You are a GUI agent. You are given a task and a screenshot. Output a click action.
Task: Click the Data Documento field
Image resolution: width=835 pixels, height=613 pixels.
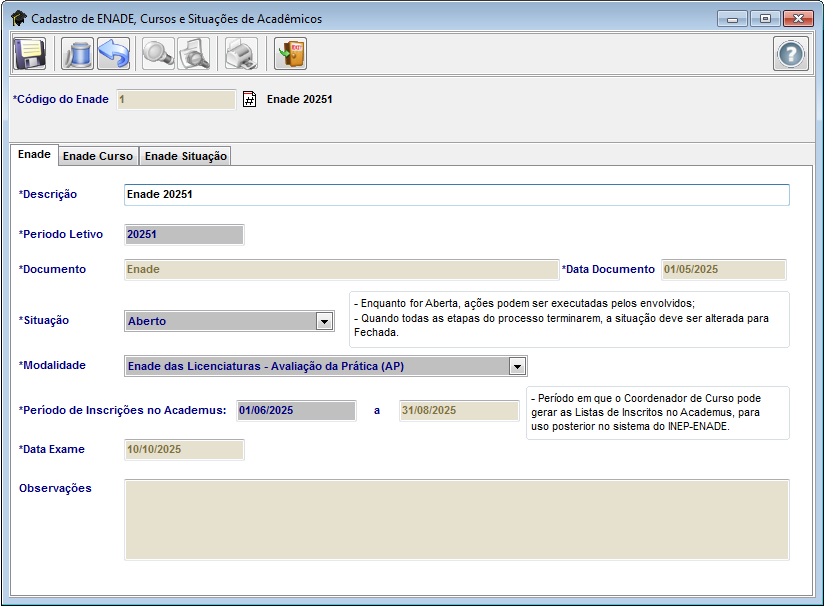pos(723,270)
